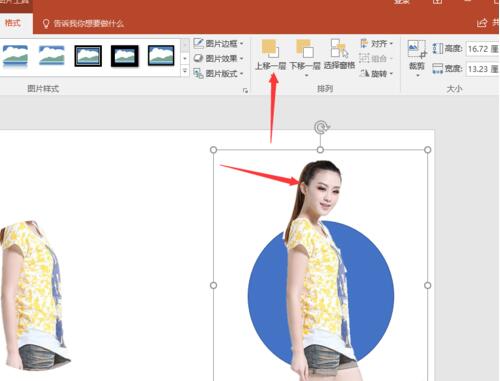Click the 裁剪 crop icon
Screen dimensions: 500x381
[417, 49]
